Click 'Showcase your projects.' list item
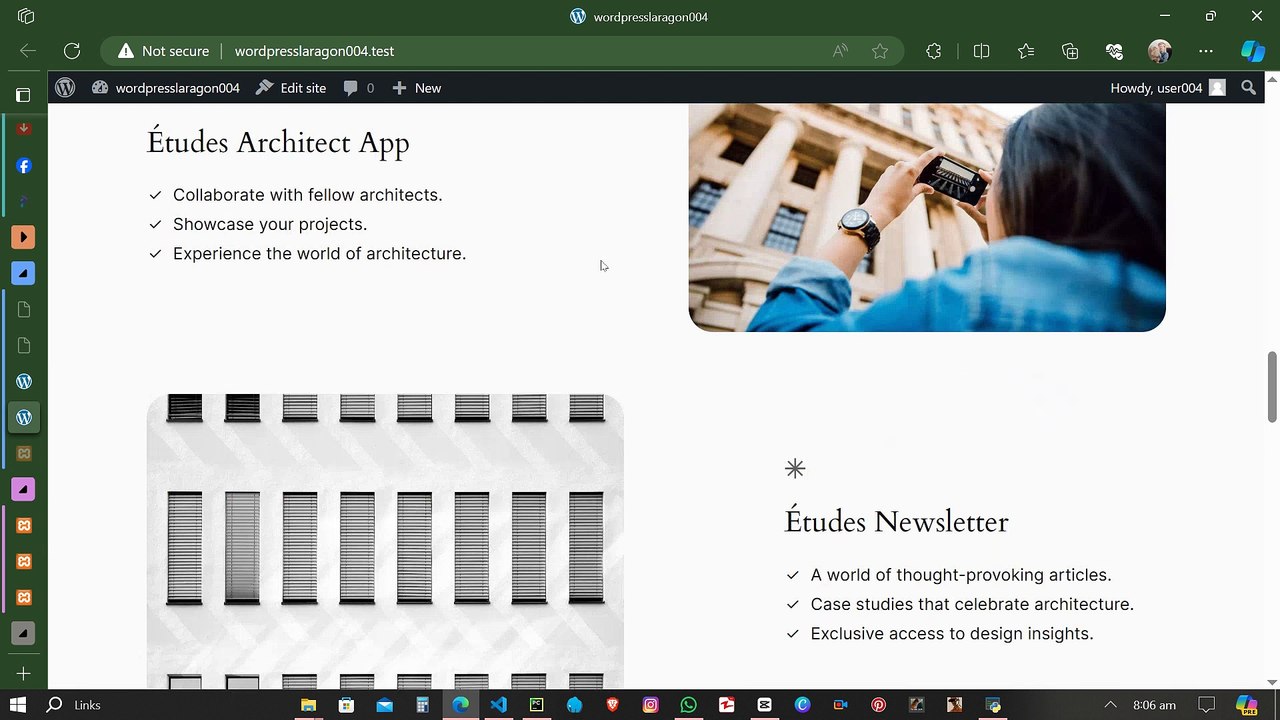Image resolution: width=1280 pixels, height=720 pixels. click(270, 224)
